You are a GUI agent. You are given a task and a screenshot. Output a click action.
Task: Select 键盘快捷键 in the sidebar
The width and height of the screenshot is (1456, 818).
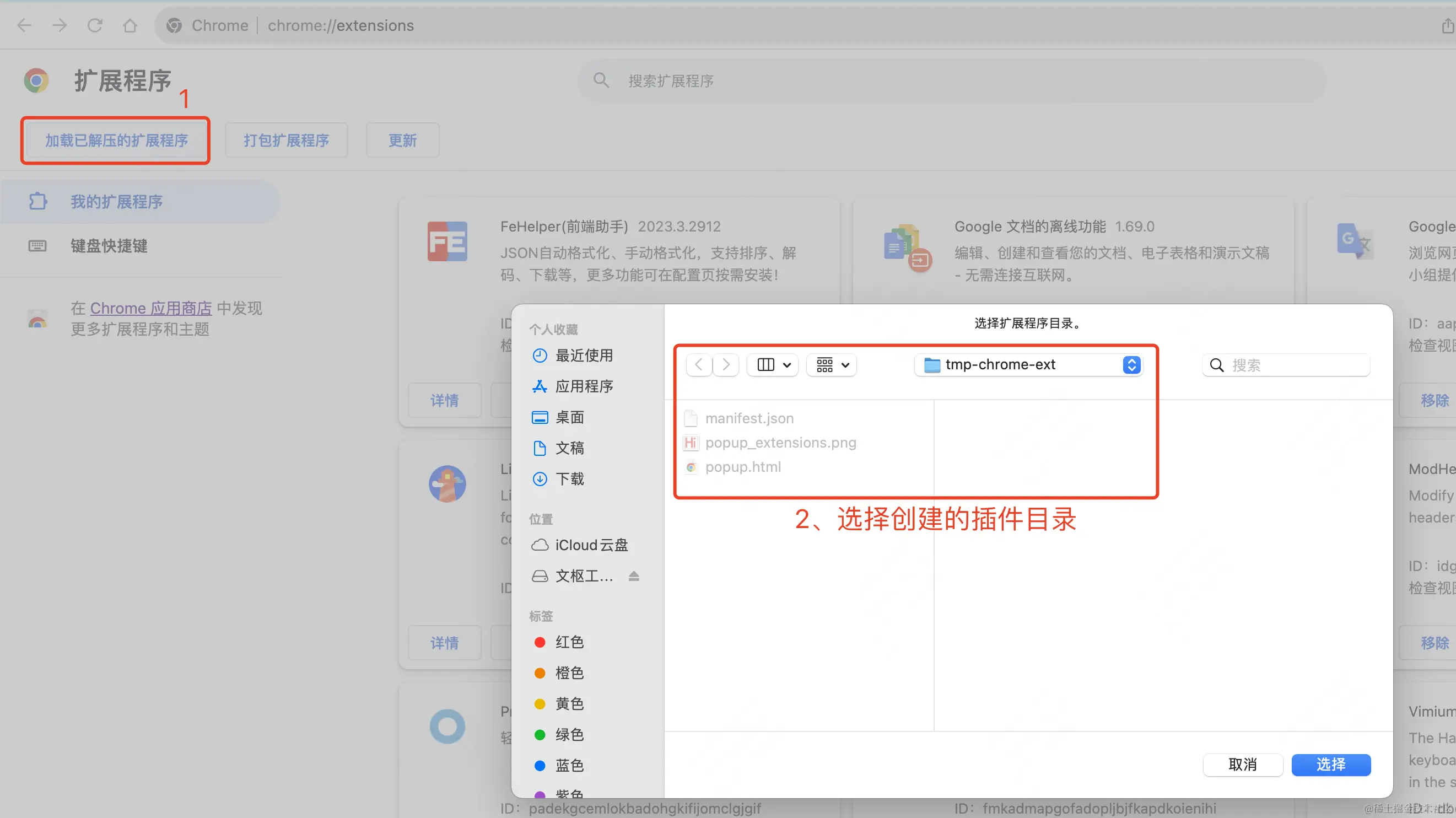point(109,245)
